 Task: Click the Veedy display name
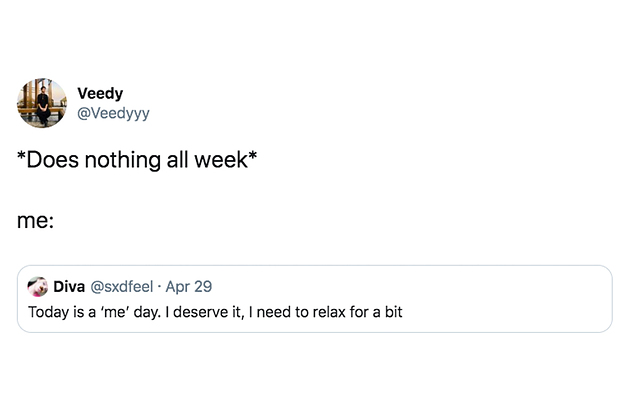click(100, 93)
